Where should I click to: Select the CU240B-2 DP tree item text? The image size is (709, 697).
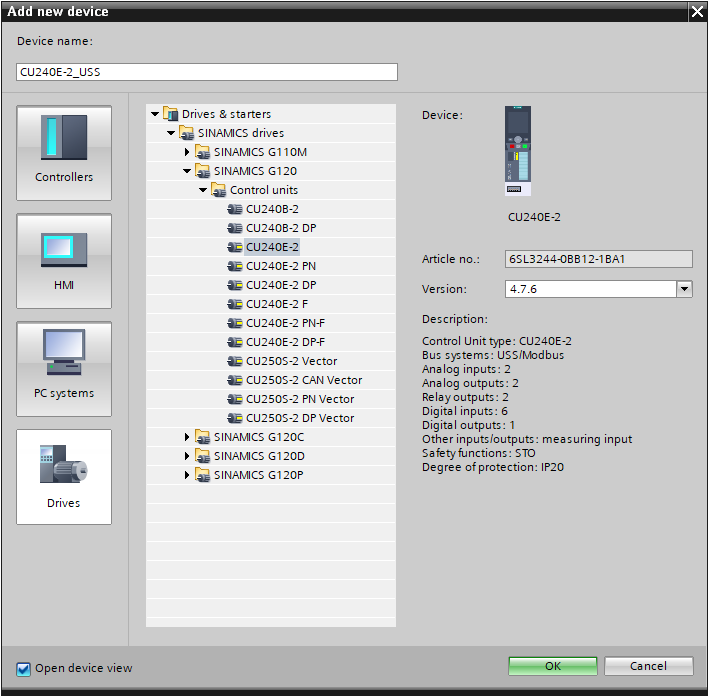click(281, 228)
